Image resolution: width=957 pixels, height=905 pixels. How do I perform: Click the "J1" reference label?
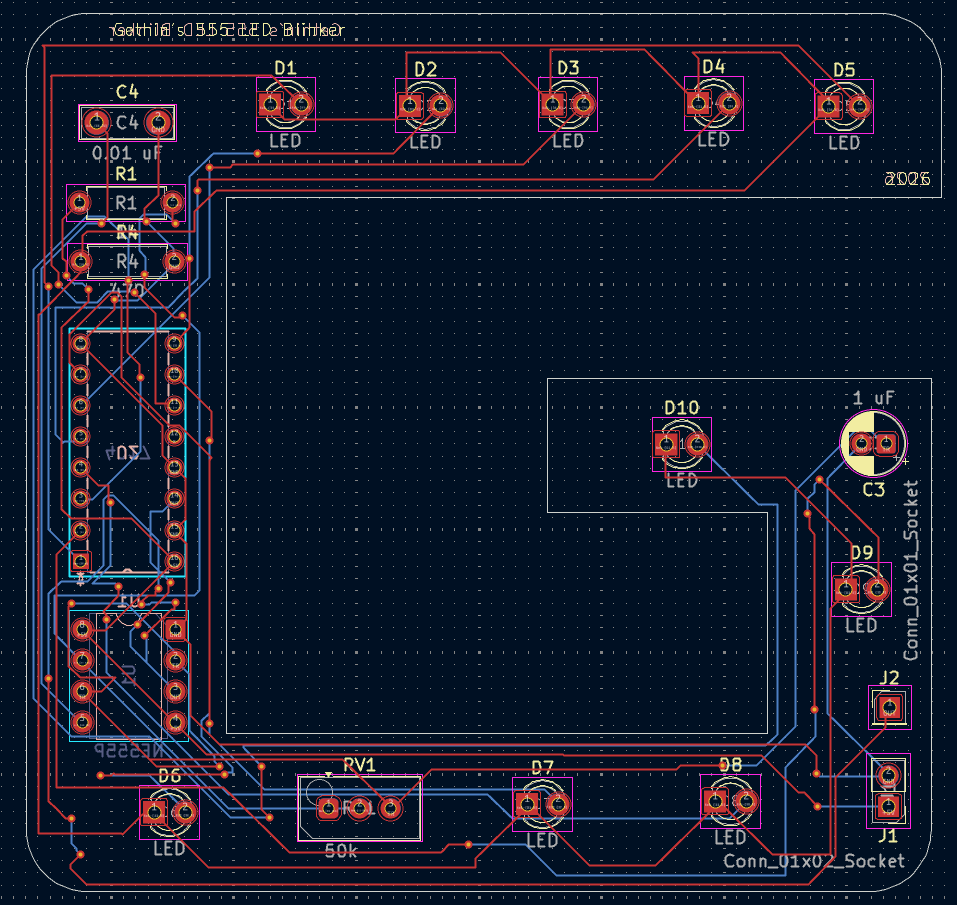(888, 836)
